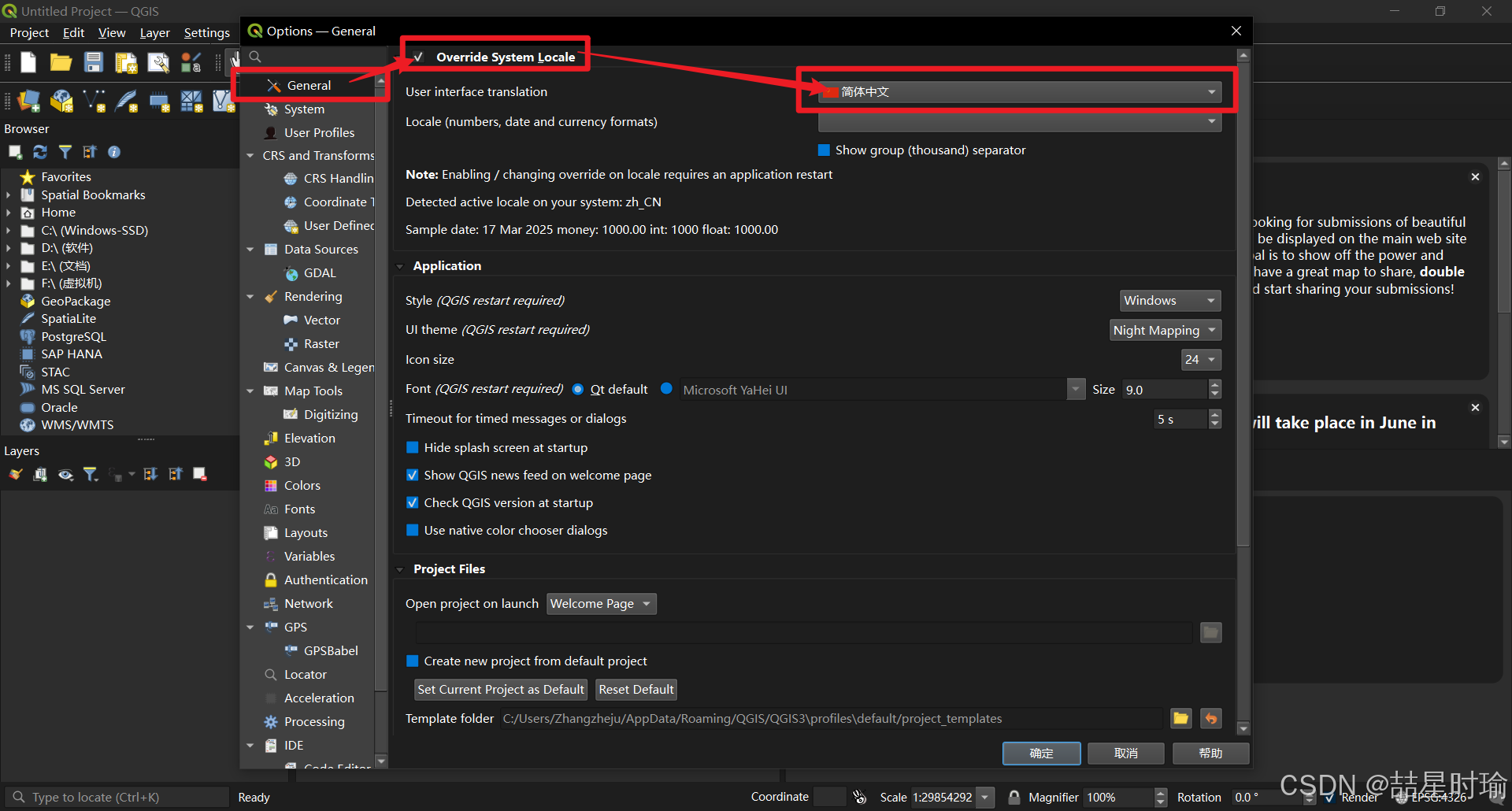The width and height of the screenshot is (1512, 811).
Task: Click the Save Project floppy icon
Action: point(94,62)
